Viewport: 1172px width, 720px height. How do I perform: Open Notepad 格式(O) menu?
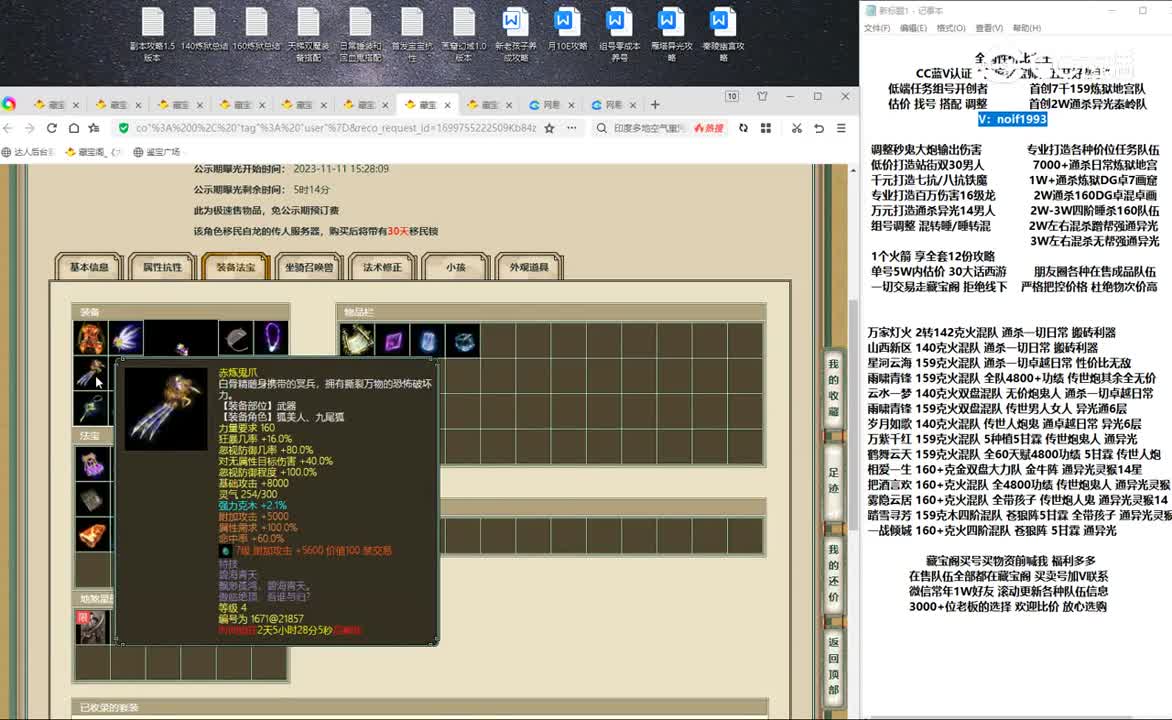(x=951, y=28)
